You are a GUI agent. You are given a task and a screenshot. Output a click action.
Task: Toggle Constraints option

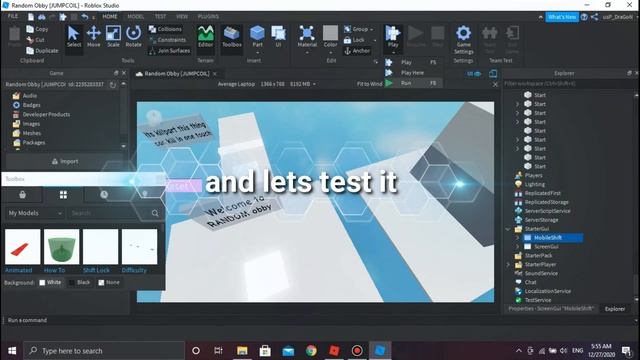(x=167, y=40)
